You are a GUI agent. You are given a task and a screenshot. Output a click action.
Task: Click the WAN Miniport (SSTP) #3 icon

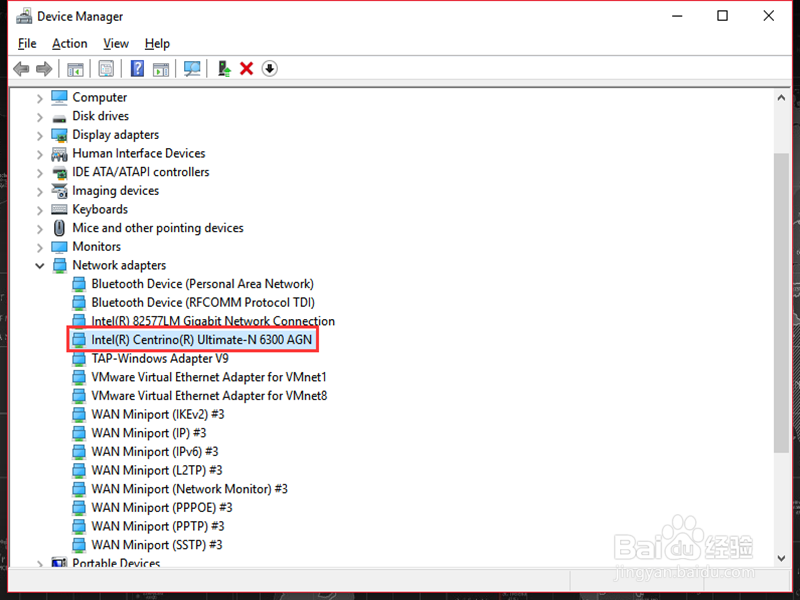79,545
